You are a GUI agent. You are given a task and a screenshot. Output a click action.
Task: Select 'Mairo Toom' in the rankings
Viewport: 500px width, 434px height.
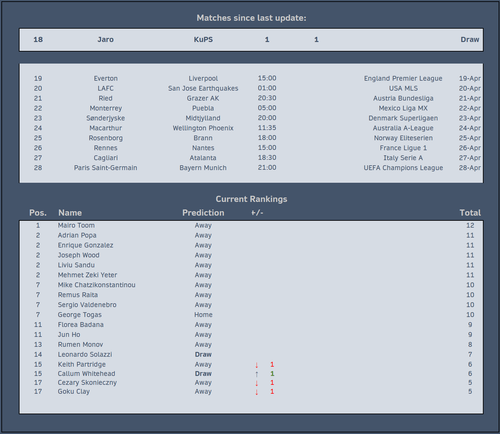point(76,226)
